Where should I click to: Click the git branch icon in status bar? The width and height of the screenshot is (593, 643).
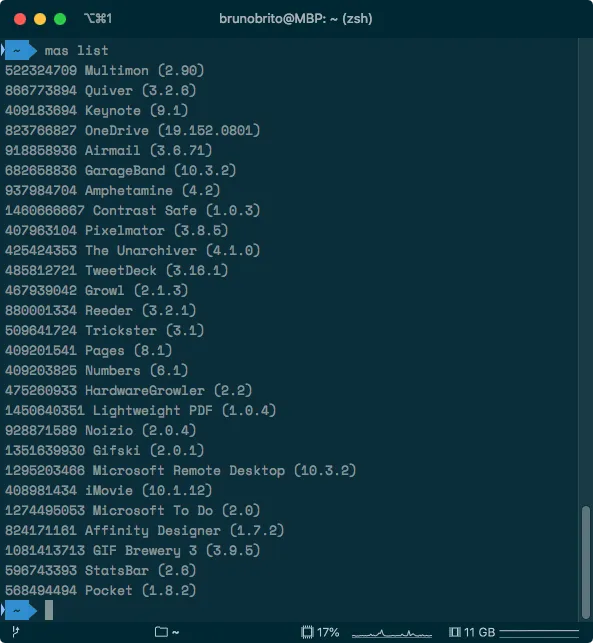click(16, 632)
